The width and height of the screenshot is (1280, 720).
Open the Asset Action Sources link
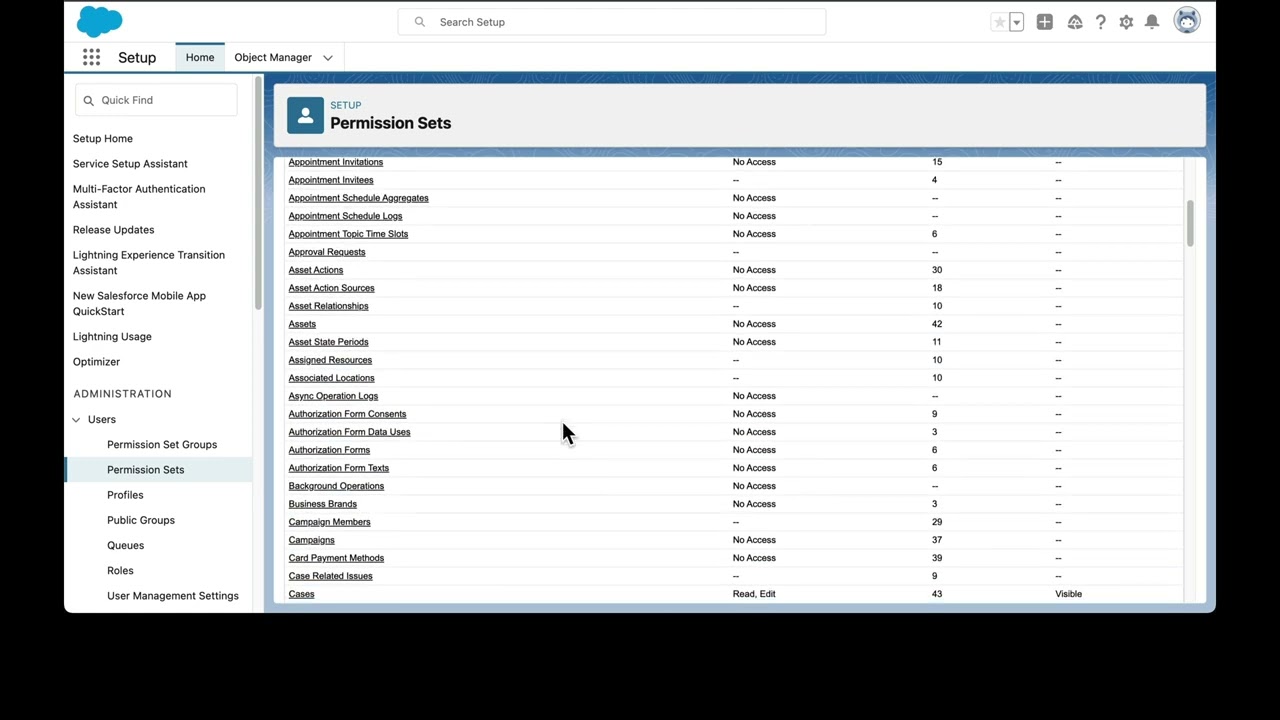[332, 288]
